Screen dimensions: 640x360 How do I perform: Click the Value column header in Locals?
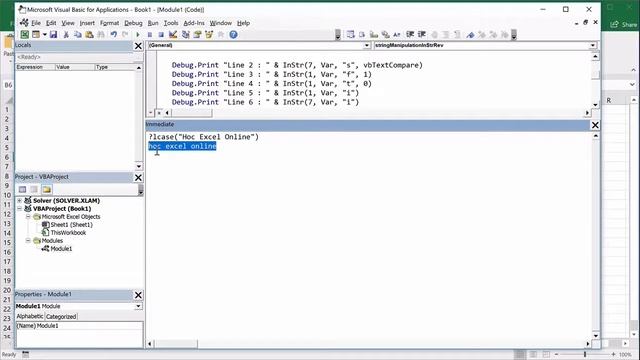point(75,67)
